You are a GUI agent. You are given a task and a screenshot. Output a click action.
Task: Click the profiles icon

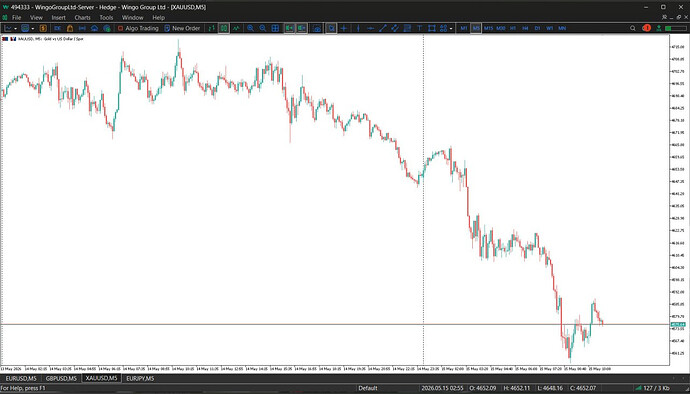click(x=25, y=28)
